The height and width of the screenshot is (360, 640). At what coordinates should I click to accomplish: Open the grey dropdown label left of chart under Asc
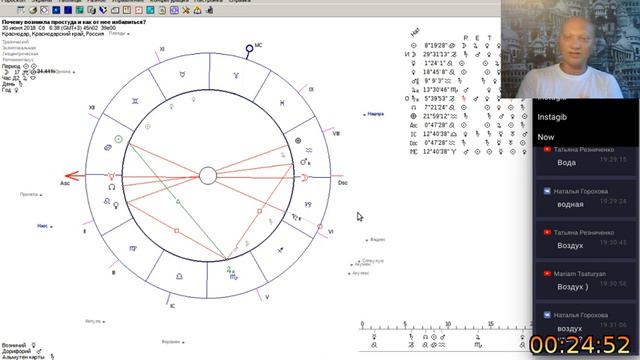click(x=31, y=194)
